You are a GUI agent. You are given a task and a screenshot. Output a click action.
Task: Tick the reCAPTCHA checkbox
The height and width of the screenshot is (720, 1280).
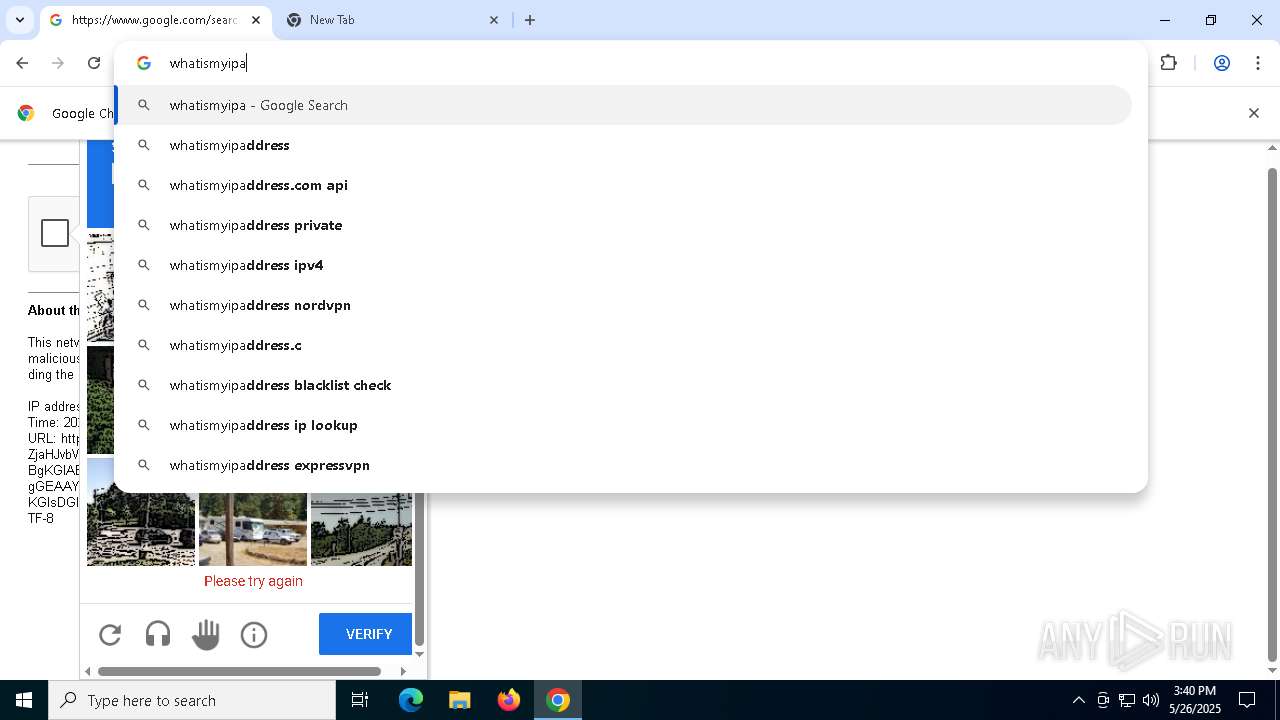[55, 233]
